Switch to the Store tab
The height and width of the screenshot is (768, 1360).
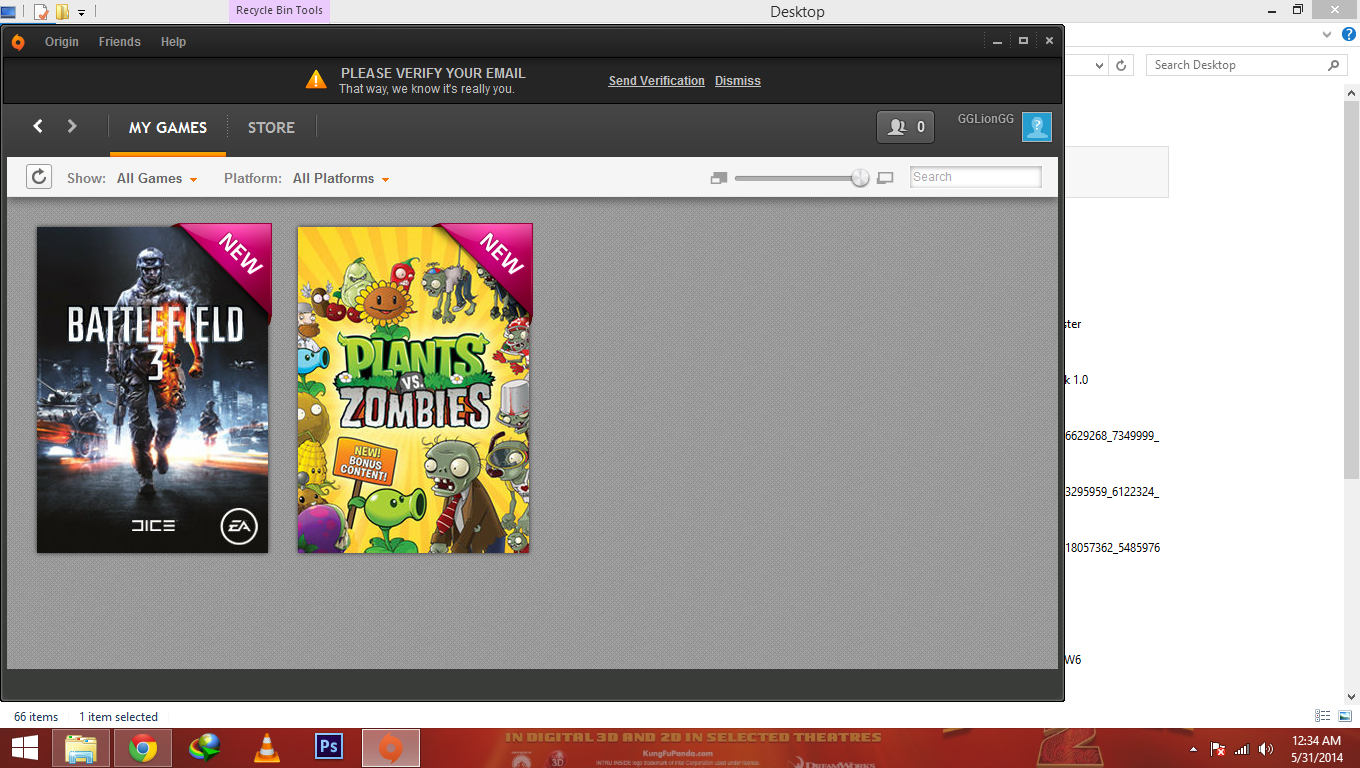tap(271, 128)
